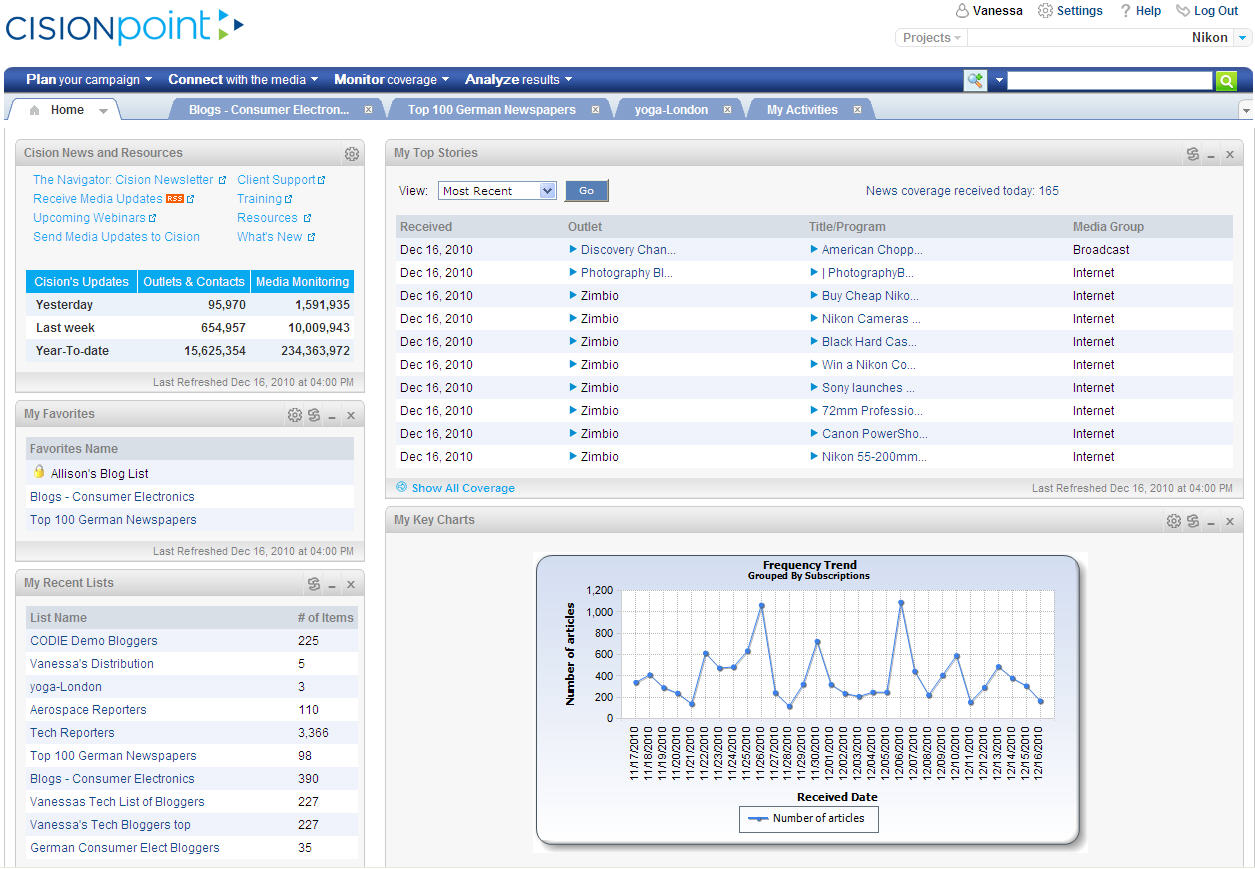This screenshot has width=1255, height=869.
Task: Click the green search magnifier button
Action: click(x=1226, y=79)
